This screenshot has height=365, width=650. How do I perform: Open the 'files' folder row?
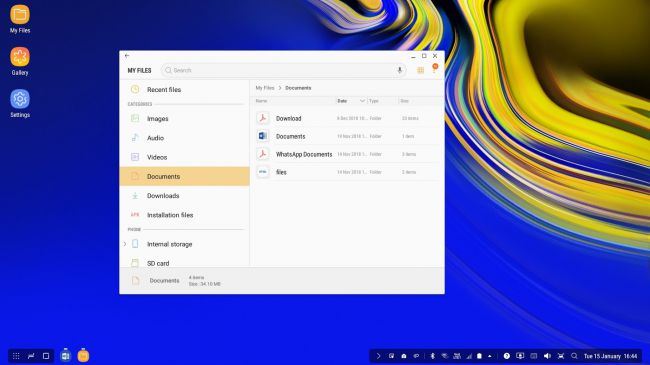point(347,172)
